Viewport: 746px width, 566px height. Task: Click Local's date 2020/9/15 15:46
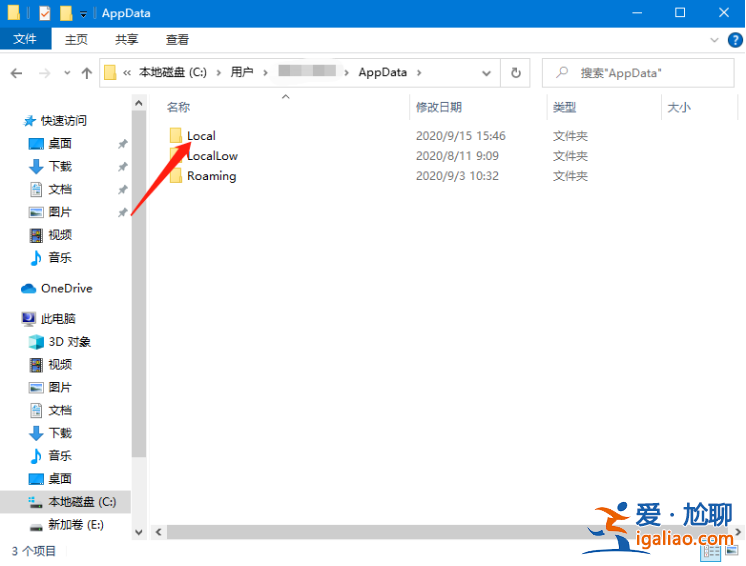point(461,136)
